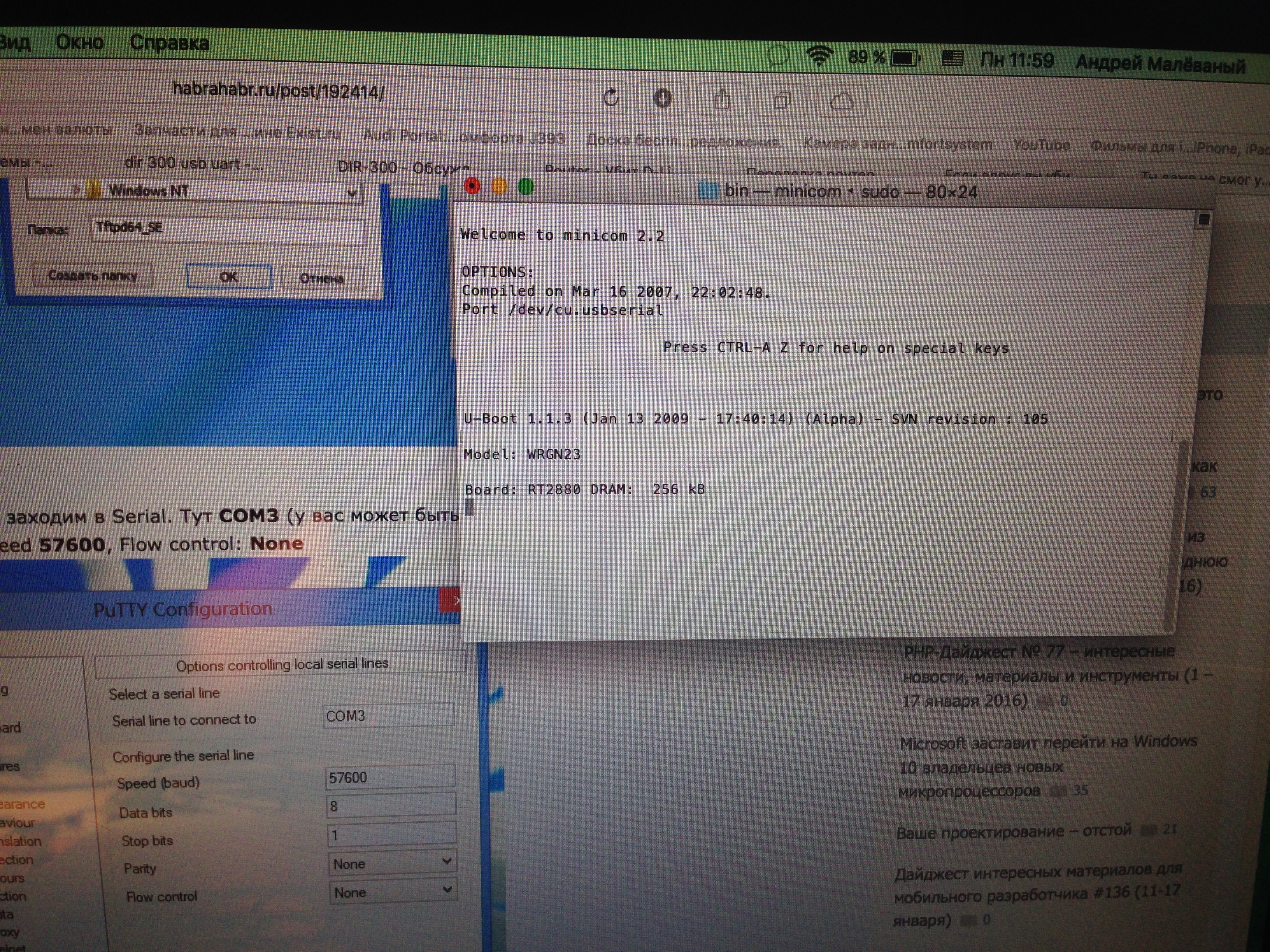Expand the Parity dropdown in PuTTY

click(x=446, y=861)
